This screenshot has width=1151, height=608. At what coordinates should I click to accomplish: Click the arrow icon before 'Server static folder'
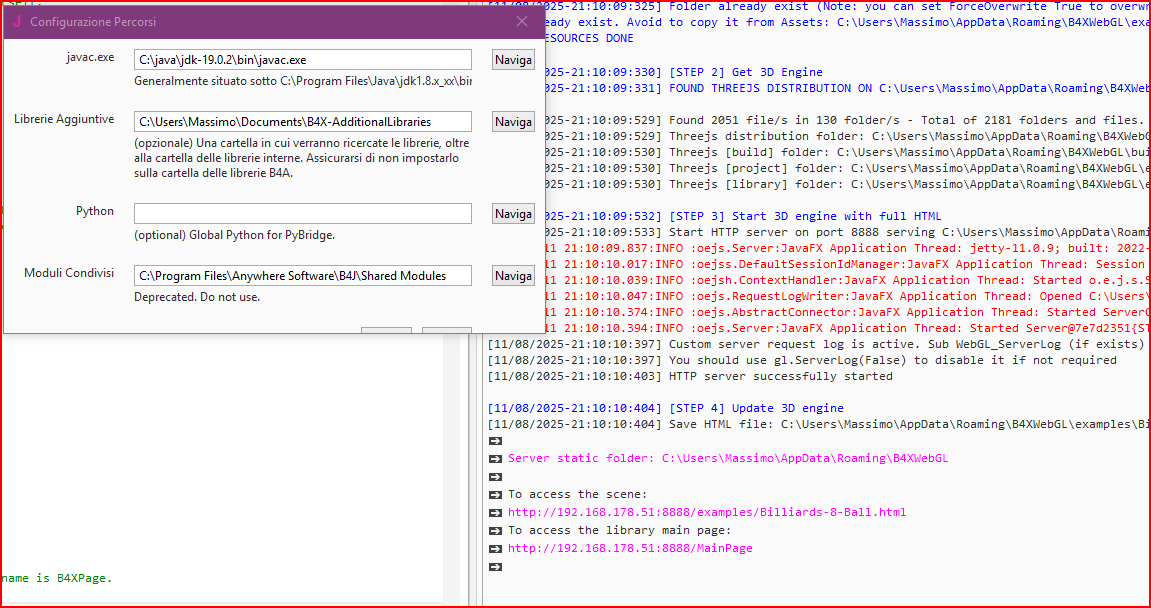tap(495, 458)
